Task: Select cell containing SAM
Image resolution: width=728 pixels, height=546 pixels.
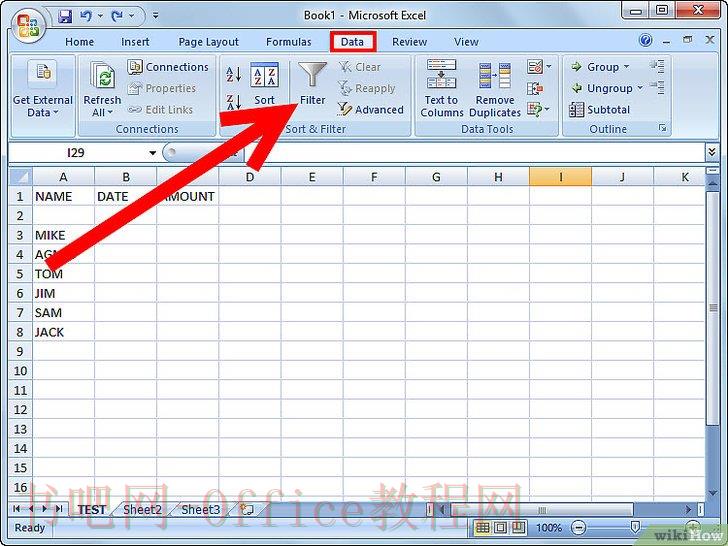Action: (64, 312)
